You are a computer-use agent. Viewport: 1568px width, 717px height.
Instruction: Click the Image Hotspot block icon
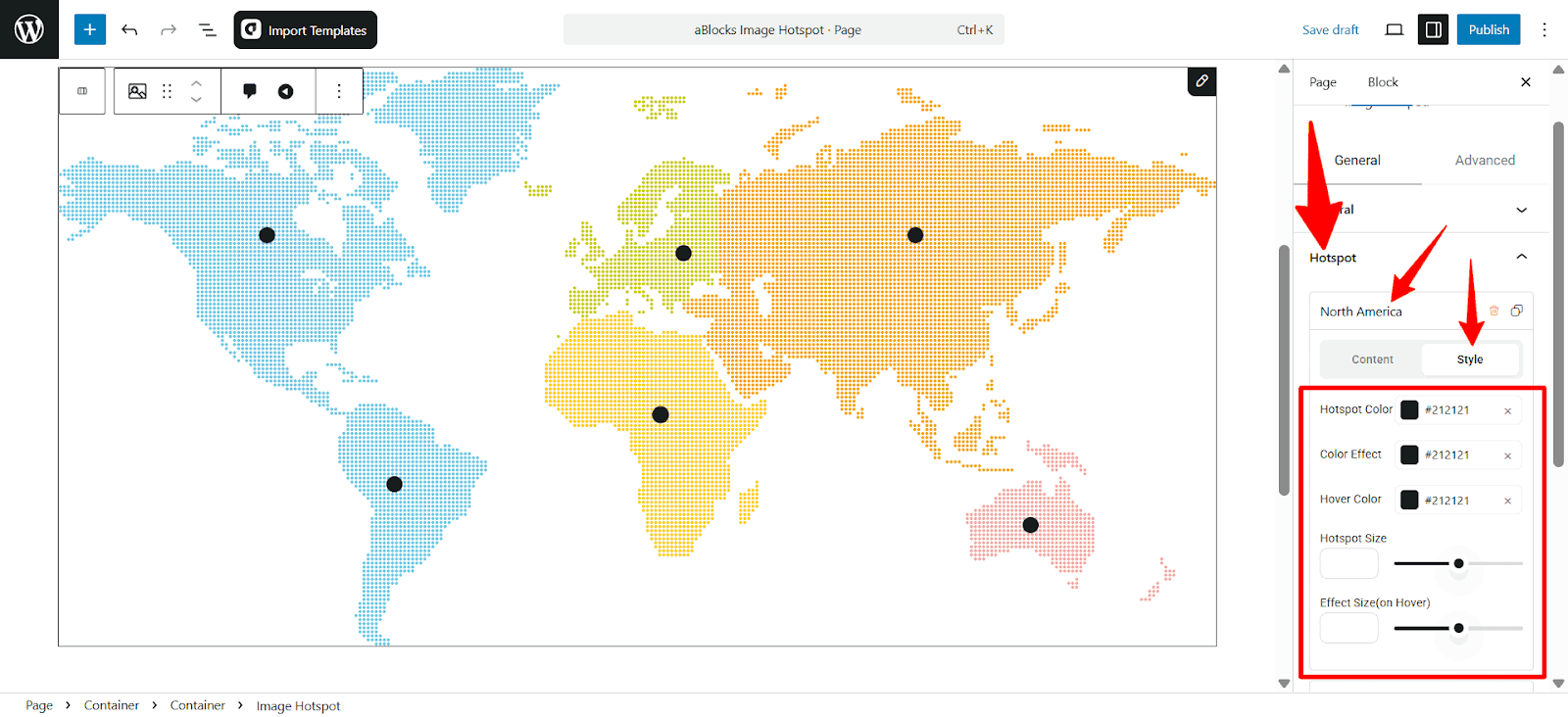coord(138,91)
